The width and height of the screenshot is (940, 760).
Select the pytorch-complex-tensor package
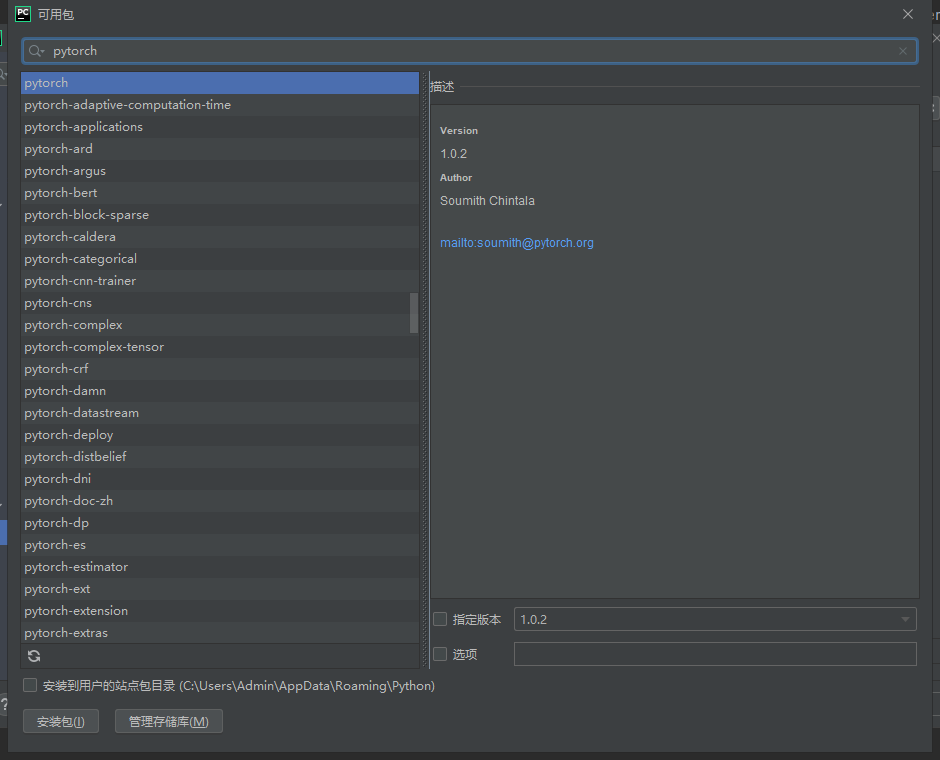coord(219,347)
